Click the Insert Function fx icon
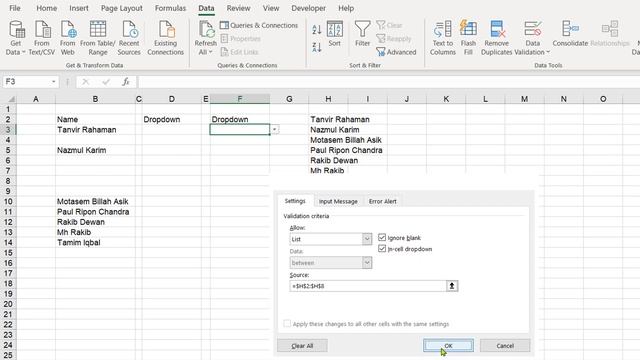 point(126,82)
